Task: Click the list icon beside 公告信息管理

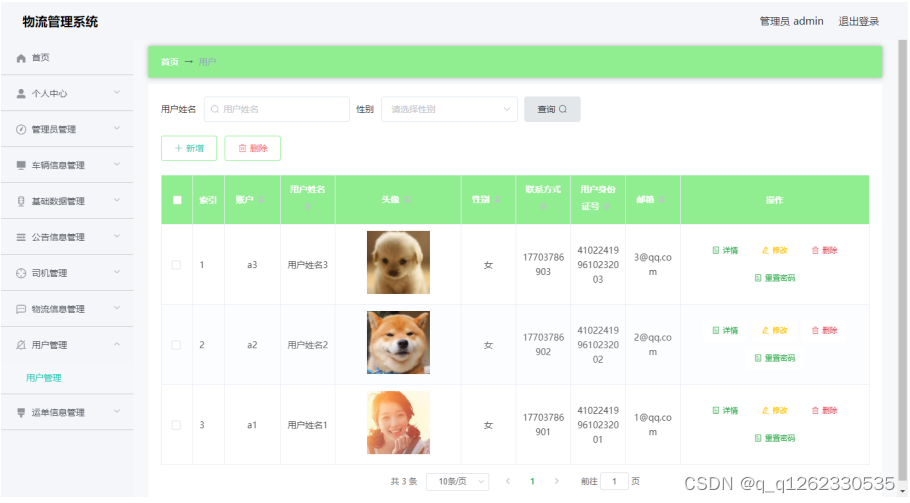Action: [21, 237]
